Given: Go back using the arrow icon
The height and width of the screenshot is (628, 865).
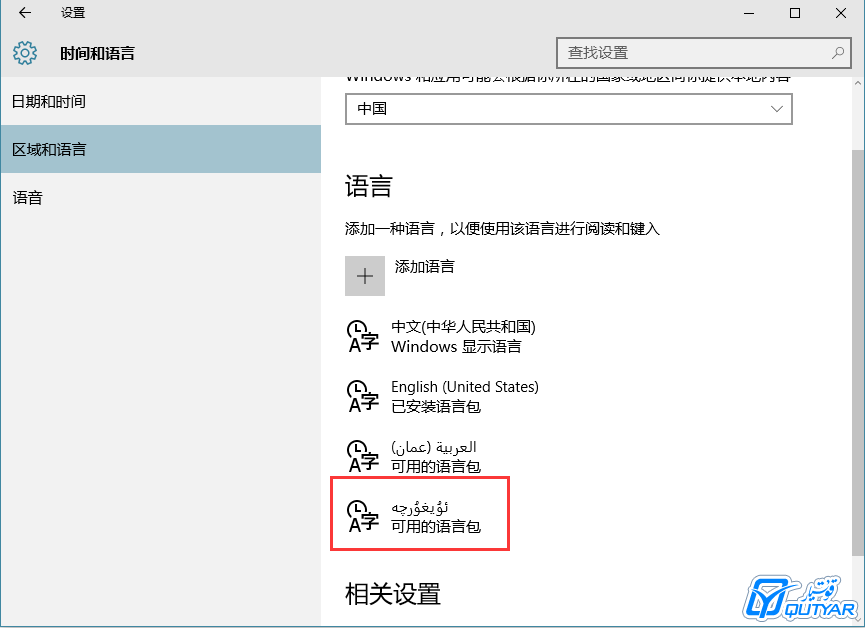Looking at the screenshot, I should click(25, 13).
